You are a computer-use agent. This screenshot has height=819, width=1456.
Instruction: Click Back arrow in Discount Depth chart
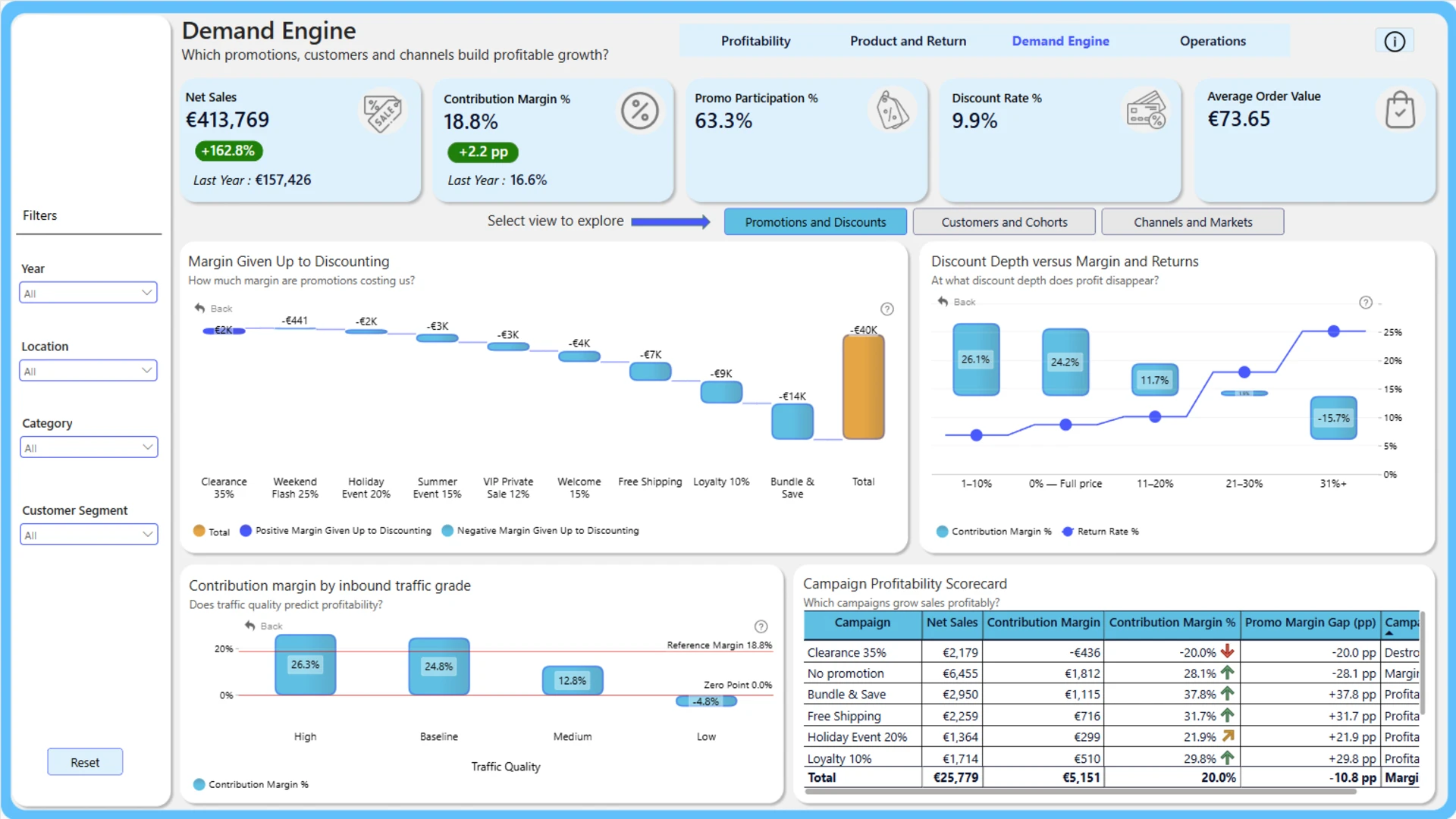943,301
